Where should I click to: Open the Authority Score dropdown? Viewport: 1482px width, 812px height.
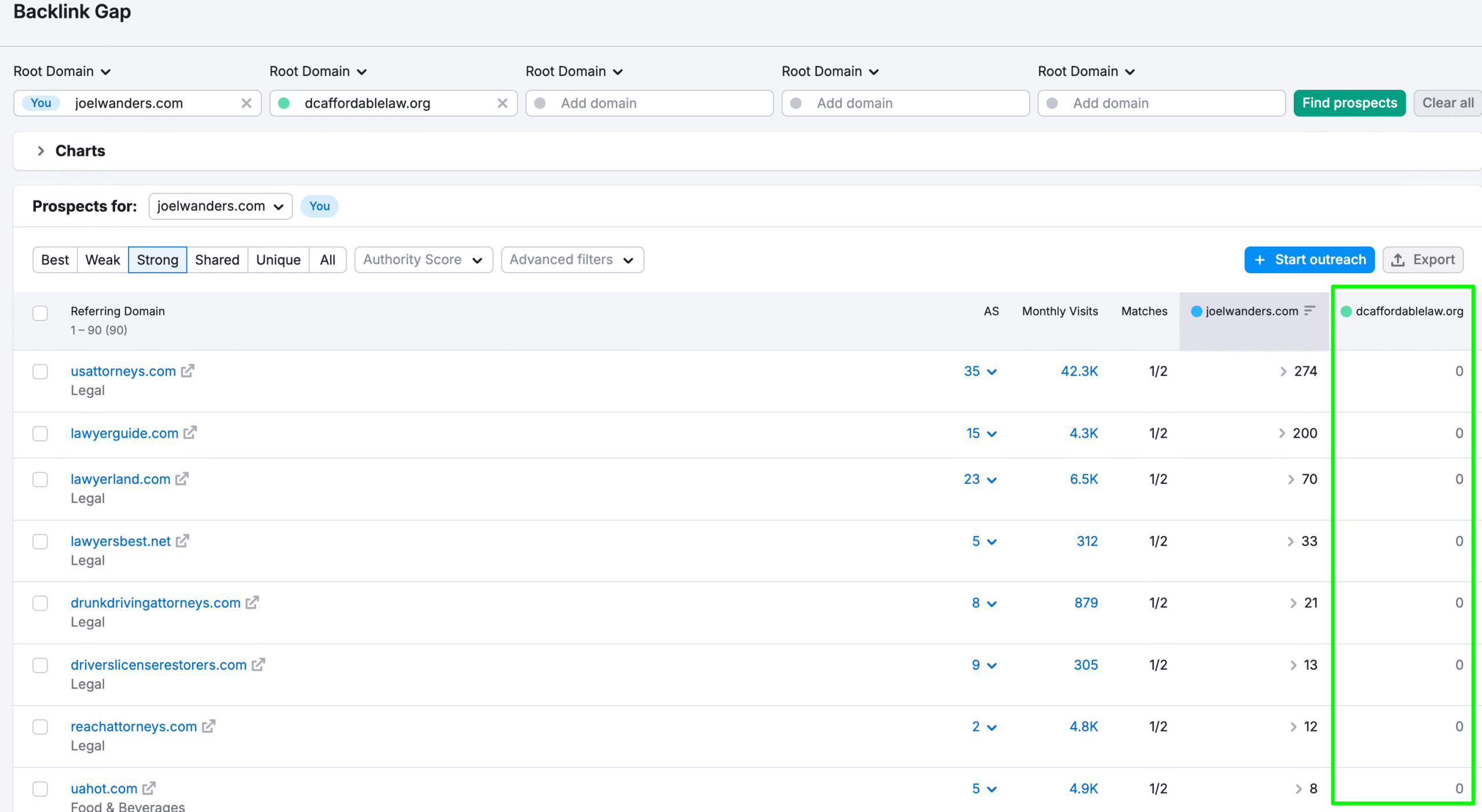(423, 260)
